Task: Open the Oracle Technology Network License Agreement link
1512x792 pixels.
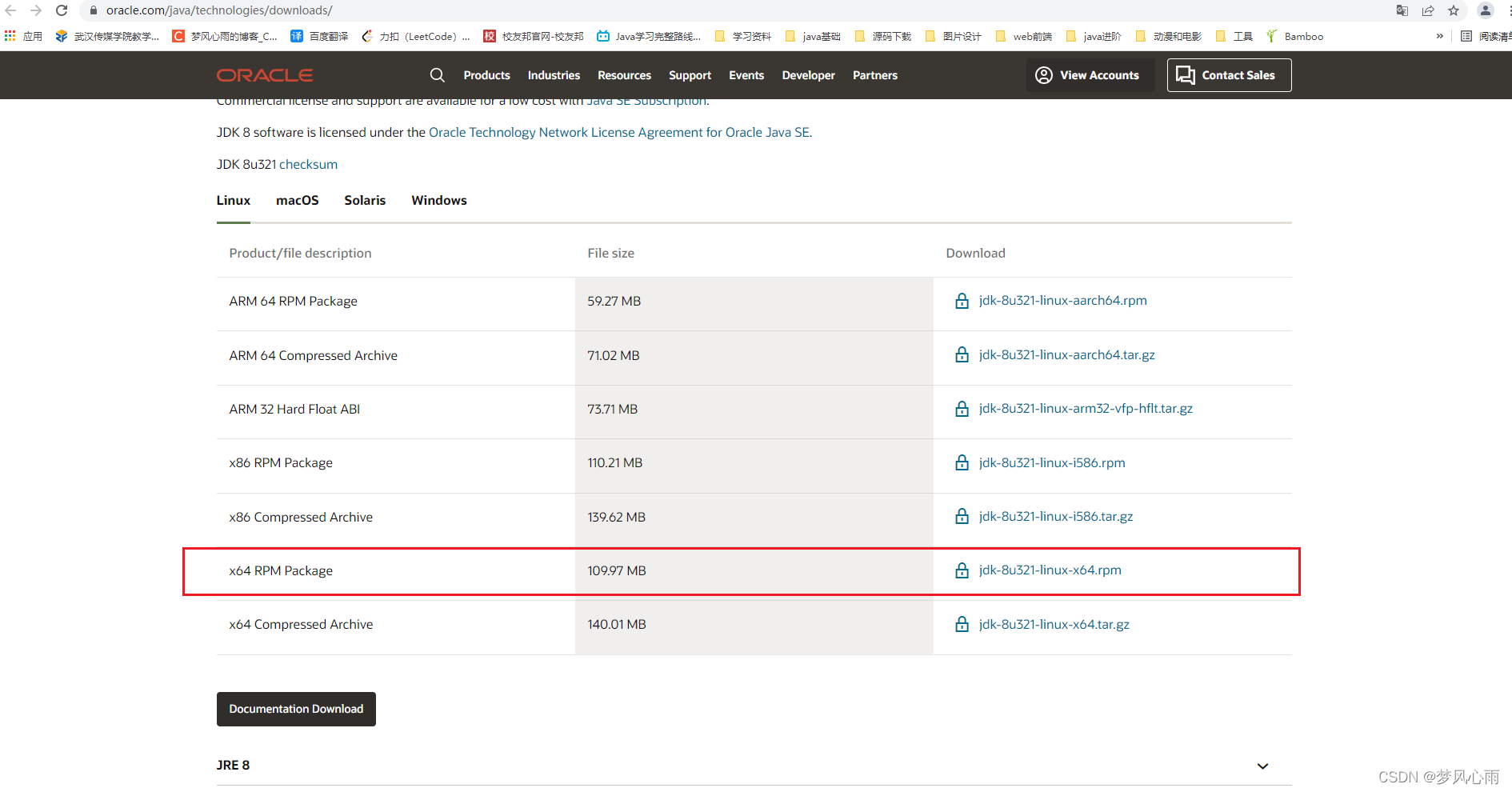Action: click(619, 133)
